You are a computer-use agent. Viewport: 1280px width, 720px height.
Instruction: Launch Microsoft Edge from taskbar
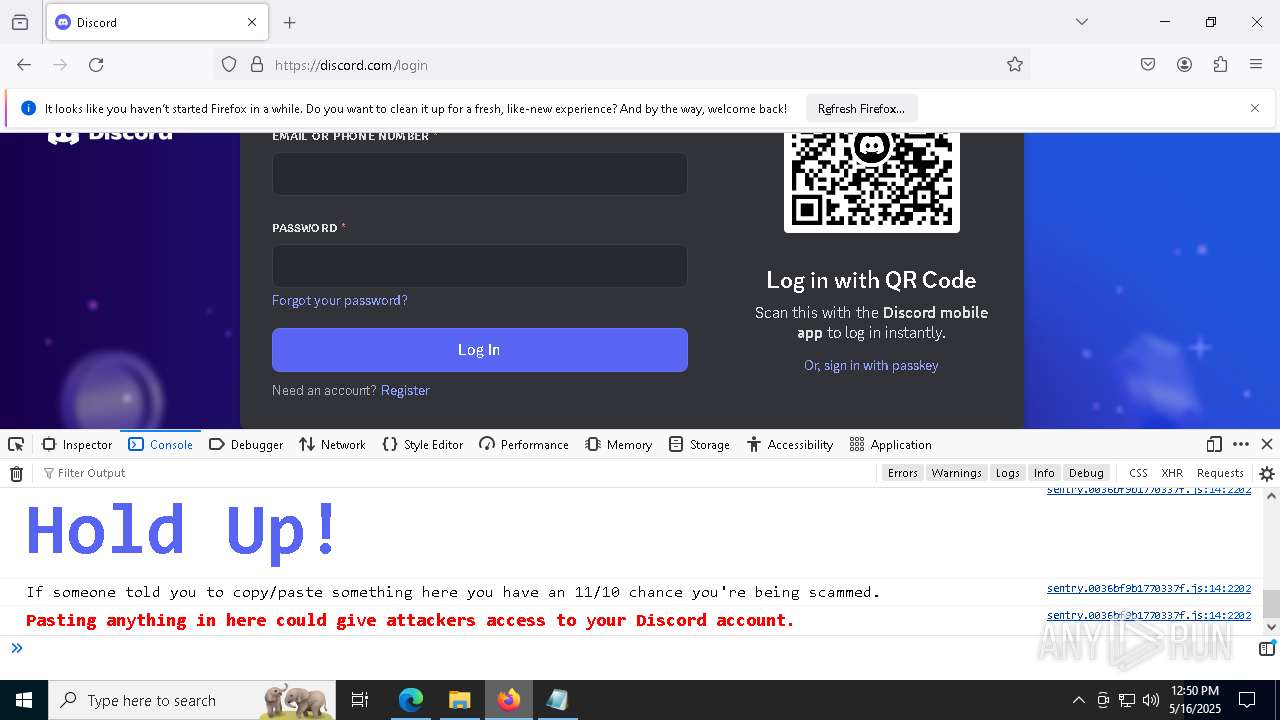coord(411,700)
